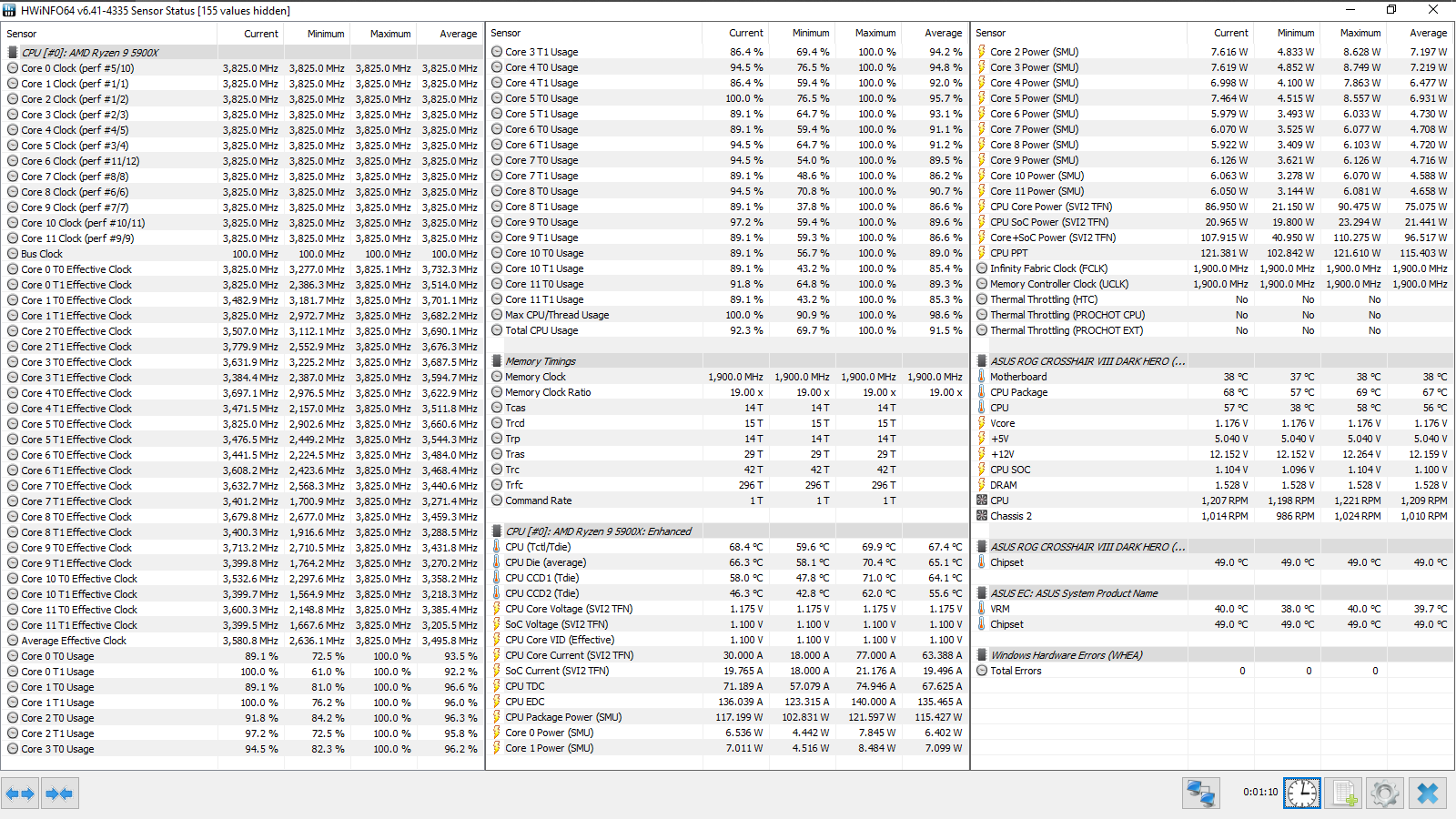Click the chip icon beside Memory Timings
Image resolution: width=1456 pixels, height=819 pixels.
pyautogui.click(x=497, y=361)
